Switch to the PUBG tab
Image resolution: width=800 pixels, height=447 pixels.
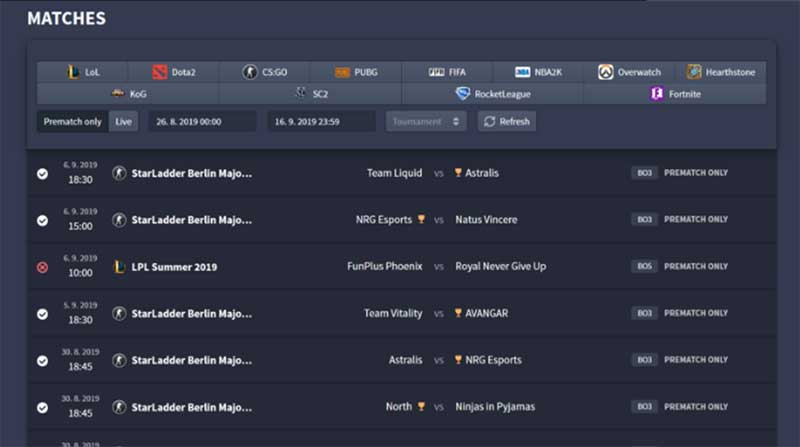[x=356, y=72]
